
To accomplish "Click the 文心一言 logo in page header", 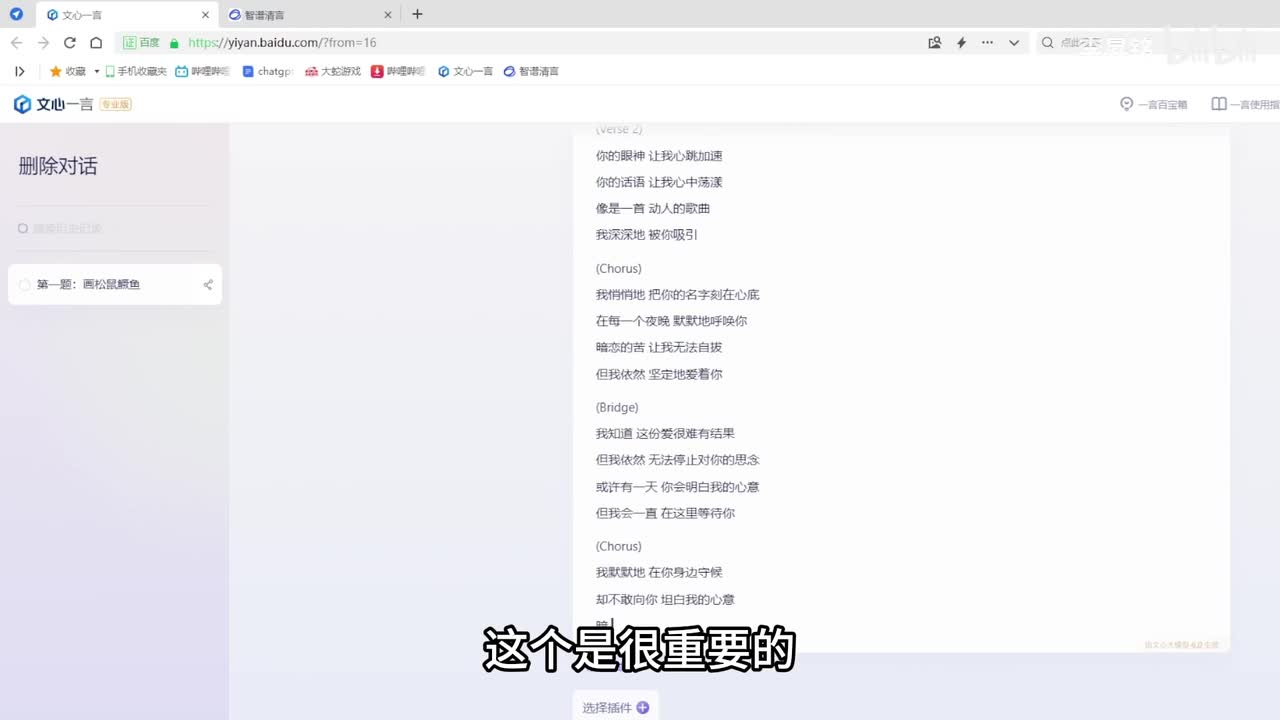I will (53, 104).
